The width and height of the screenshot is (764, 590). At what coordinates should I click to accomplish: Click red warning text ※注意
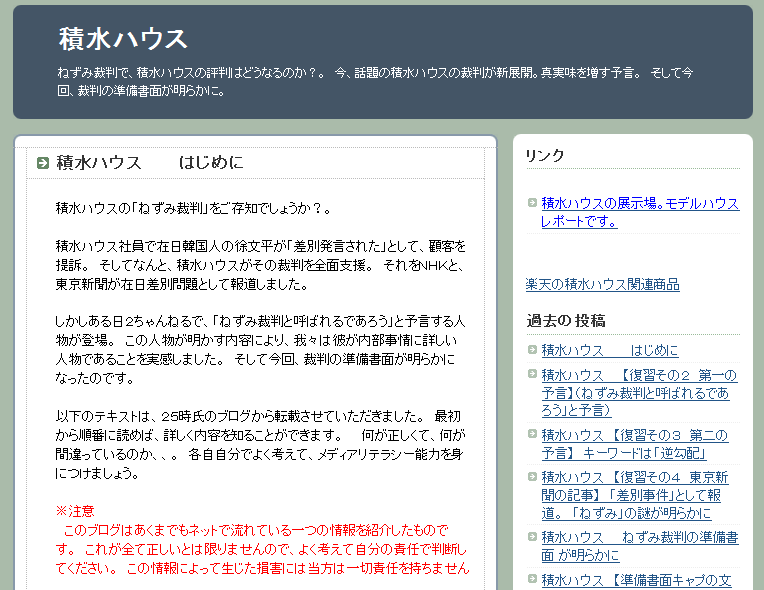[x=75, y=511]
